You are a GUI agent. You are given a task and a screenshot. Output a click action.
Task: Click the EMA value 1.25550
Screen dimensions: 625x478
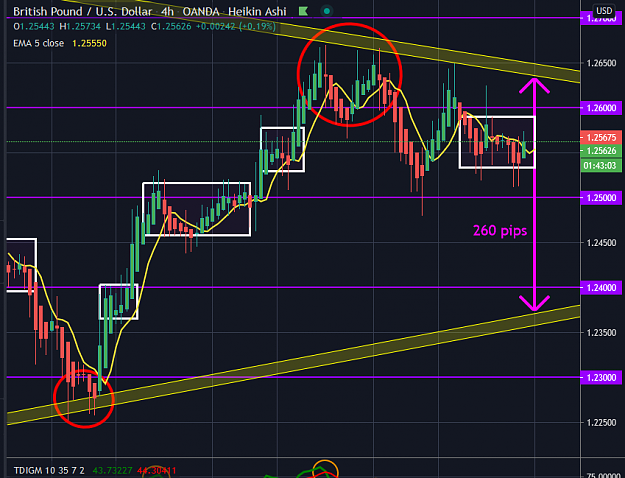pyautogui.click(x=89, y=43)
